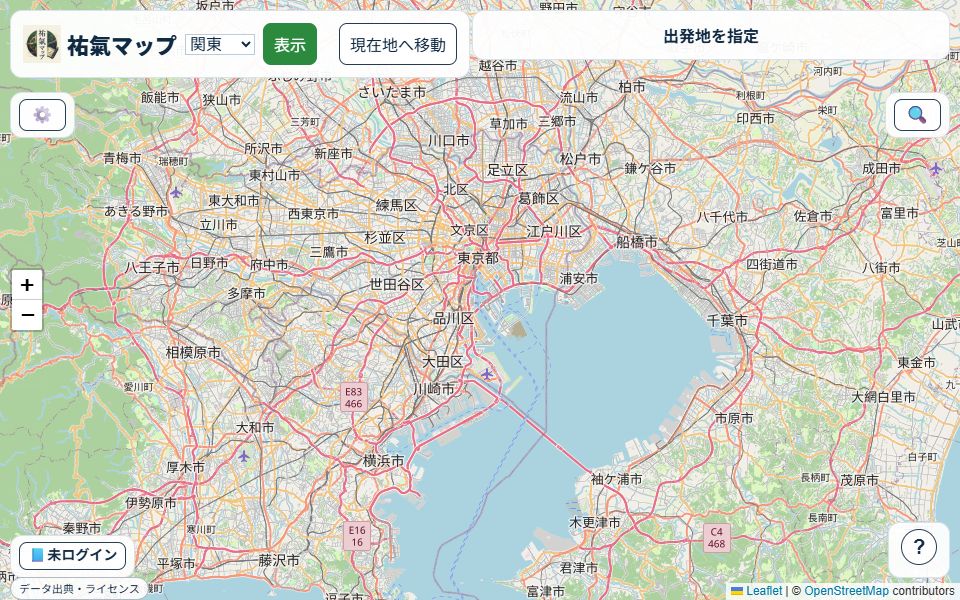This screenshot has width=960, height=600.
Task: Click the 祐氣マップ logo image
Action: pyautogui.click(x=42, y=44)
